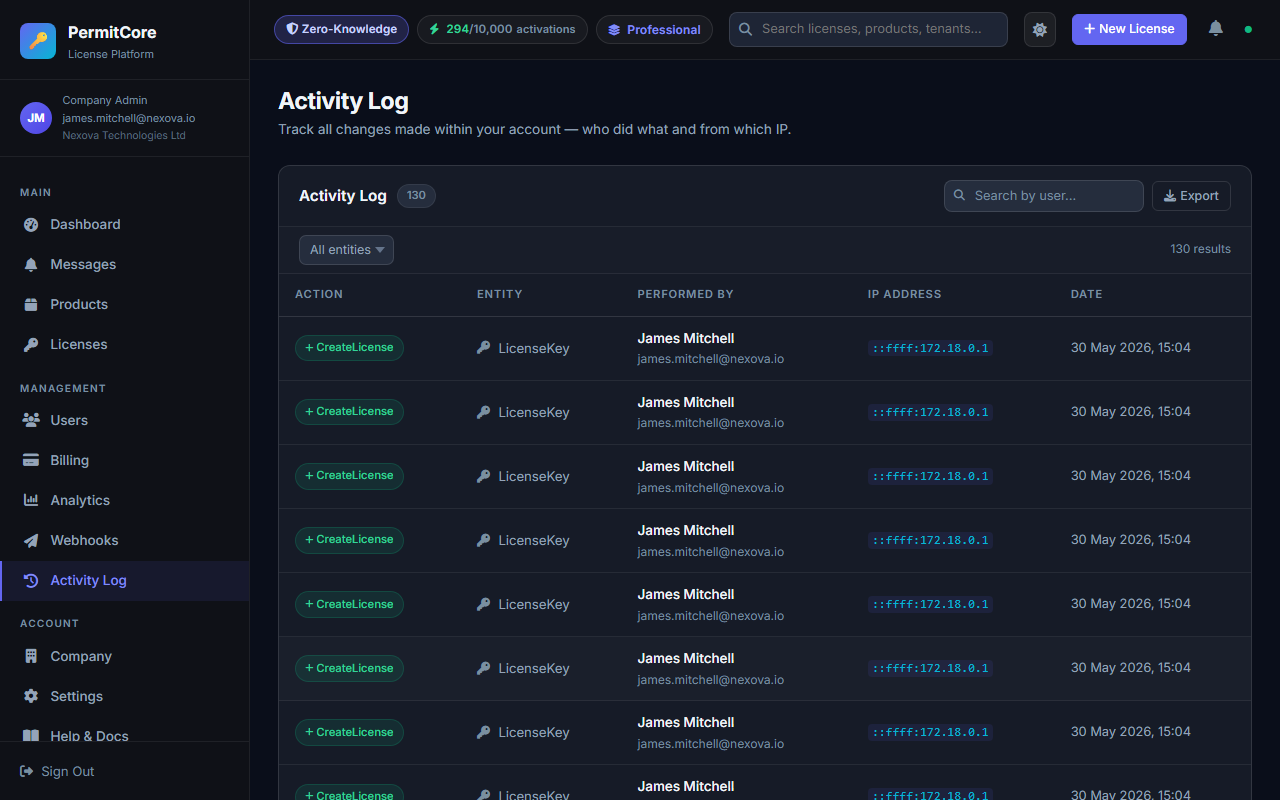Click the first row's ::ffff:172.18.0.1 address
1280x800 pixels.
pos(930,348)
